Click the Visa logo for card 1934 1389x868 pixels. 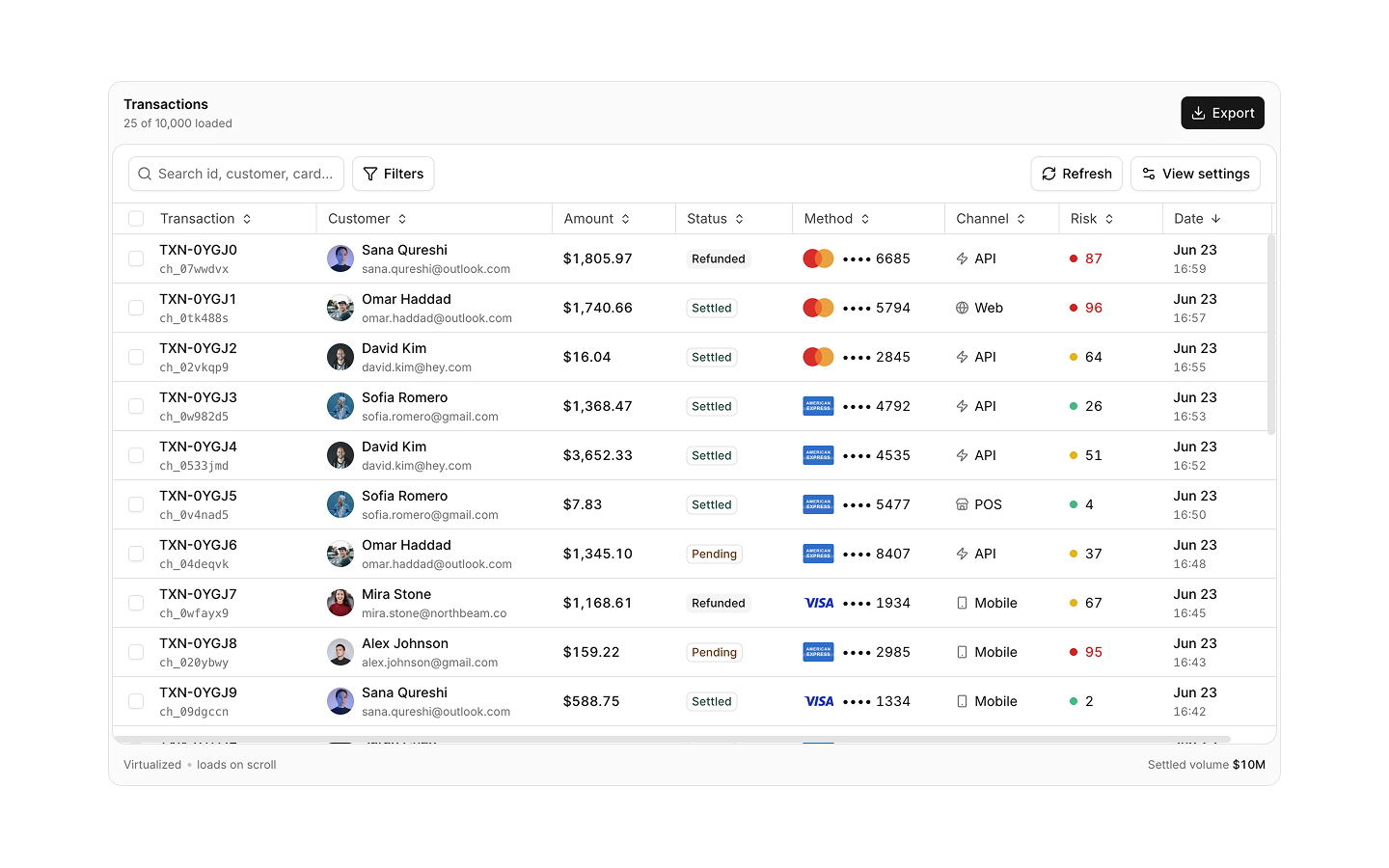[819, 603]
